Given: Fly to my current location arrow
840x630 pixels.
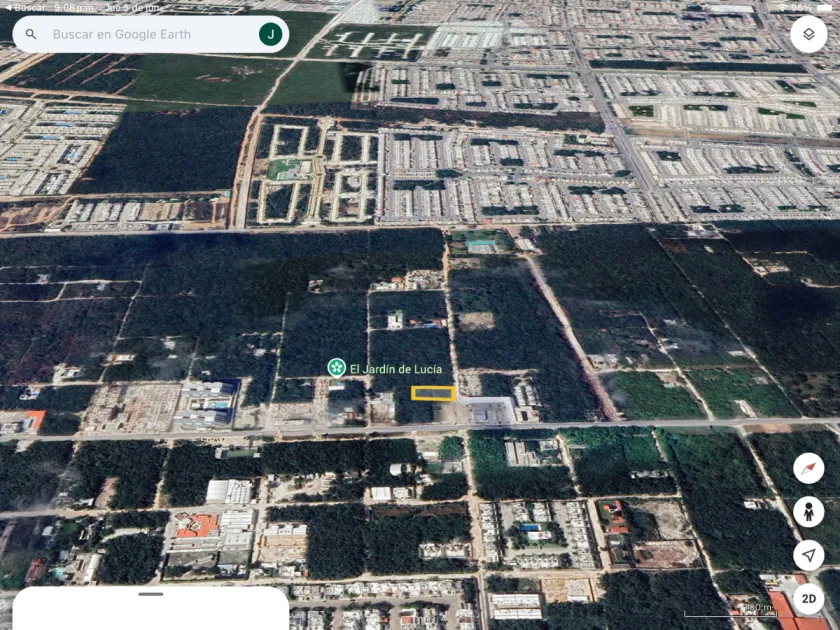Looking at the screenshot, I should click(808, 555).
